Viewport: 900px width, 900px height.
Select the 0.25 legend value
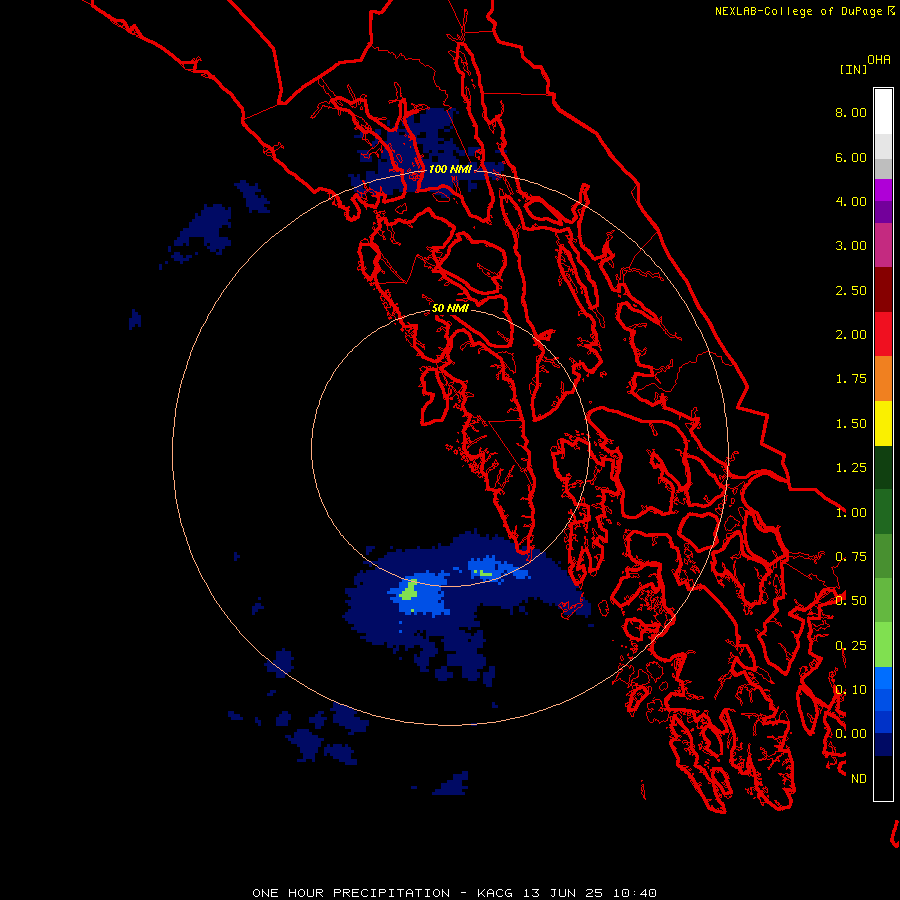tap(851, 646)
